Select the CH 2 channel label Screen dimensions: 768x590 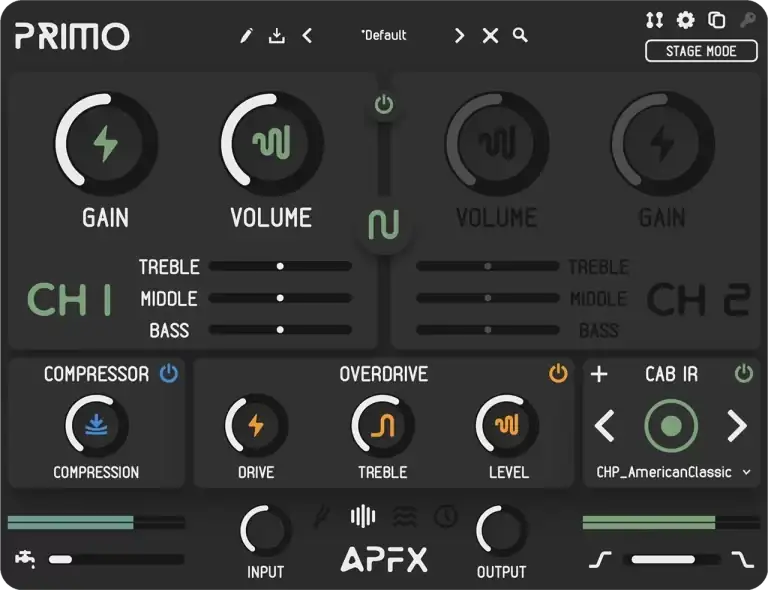698,299
